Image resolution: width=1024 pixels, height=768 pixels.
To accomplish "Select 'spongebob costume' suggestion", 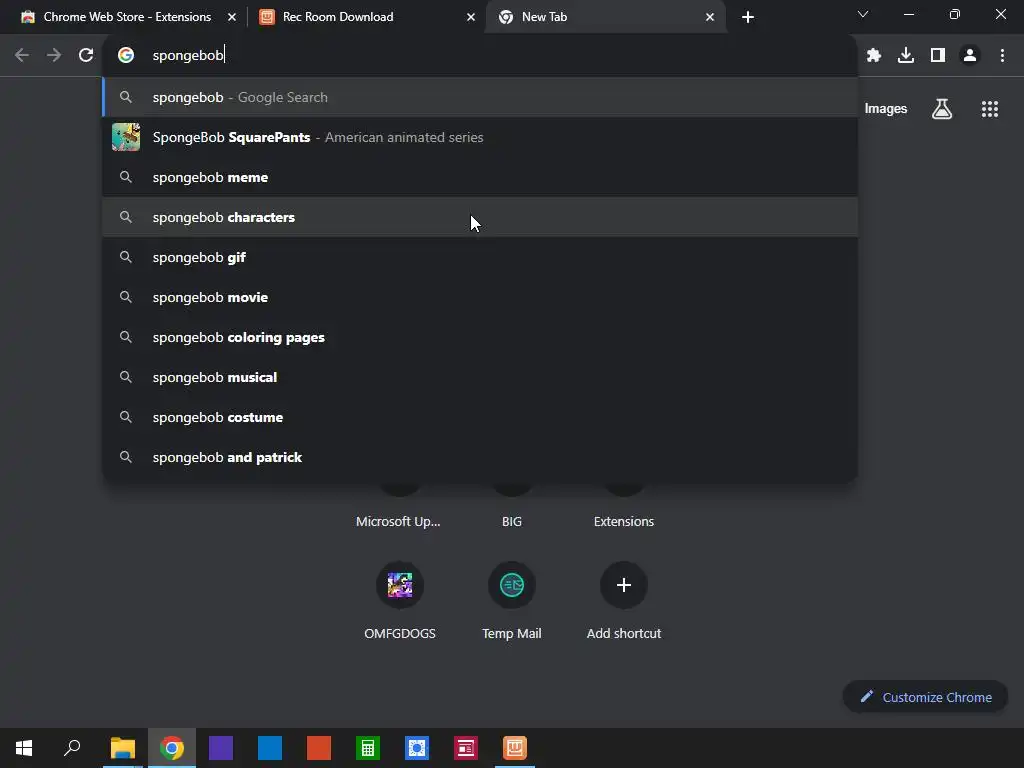I will (480, 417).
